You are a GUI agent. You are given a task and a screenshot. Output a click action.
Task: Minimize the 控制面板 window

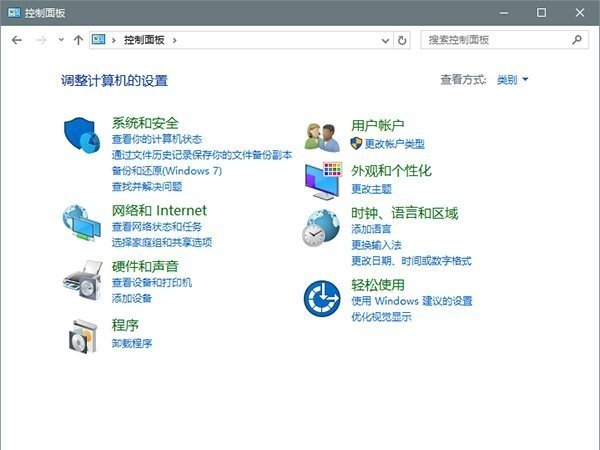point(504,13)
